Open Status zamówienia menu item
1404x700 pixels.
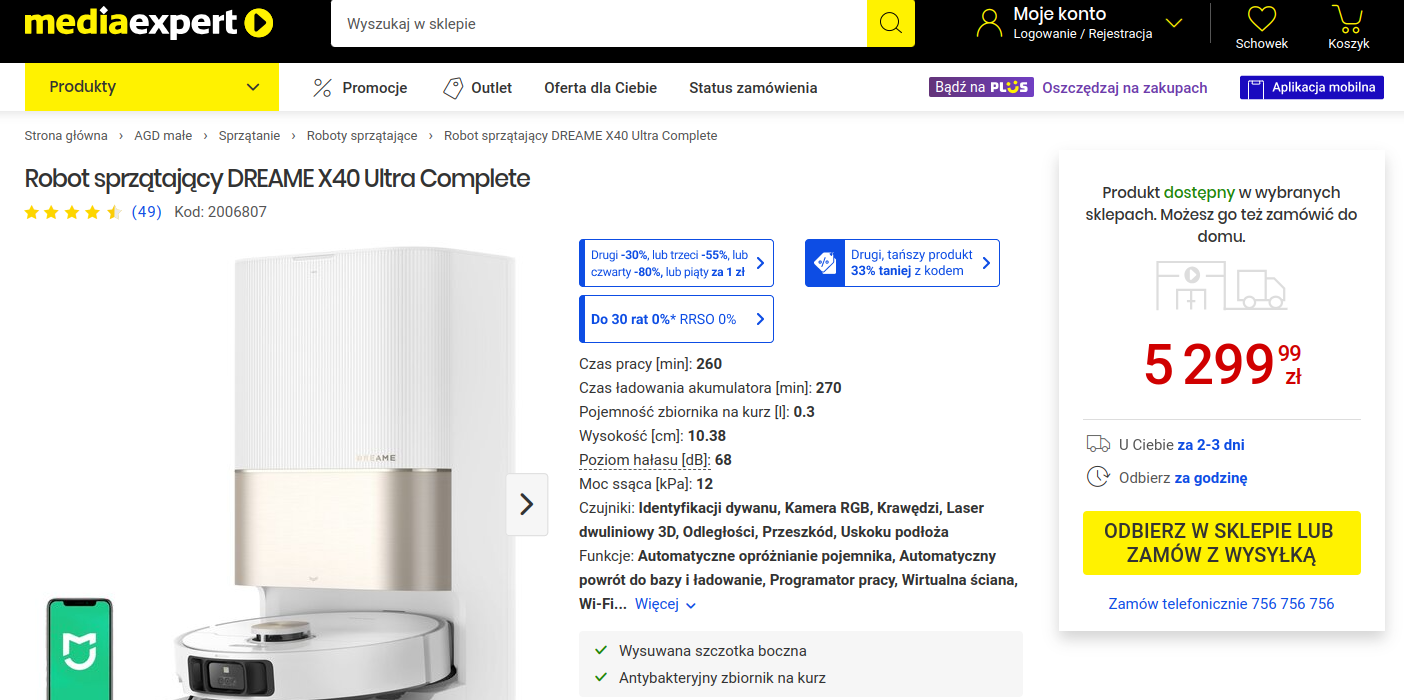point(753,88)
